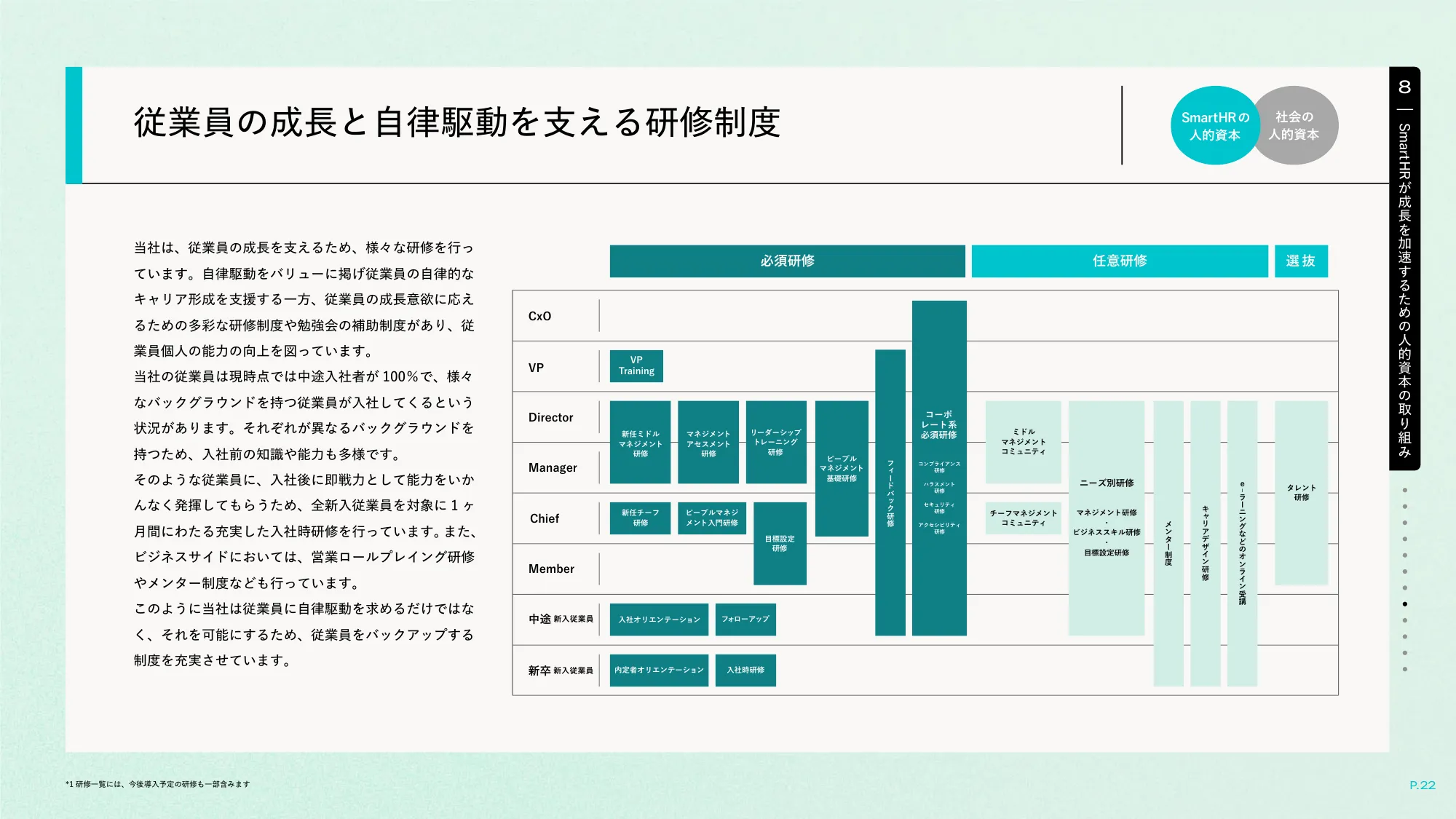1456x819 pixels.
Task: Click 'セキュリティ研修' in the corporate column
Action: pos(939,507)
